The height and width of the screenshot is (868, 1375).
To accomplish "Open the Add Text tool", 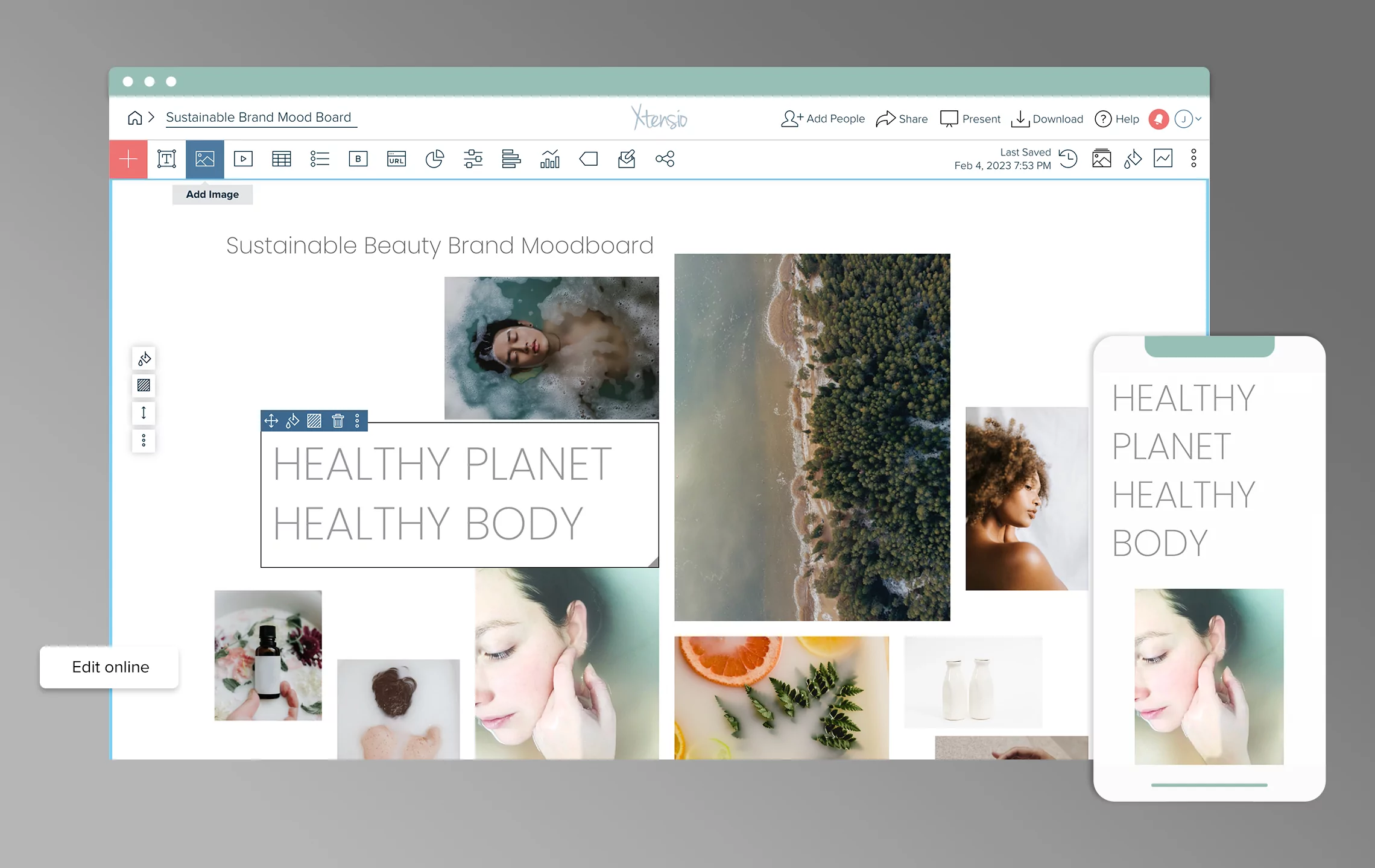I will point(166,159).
